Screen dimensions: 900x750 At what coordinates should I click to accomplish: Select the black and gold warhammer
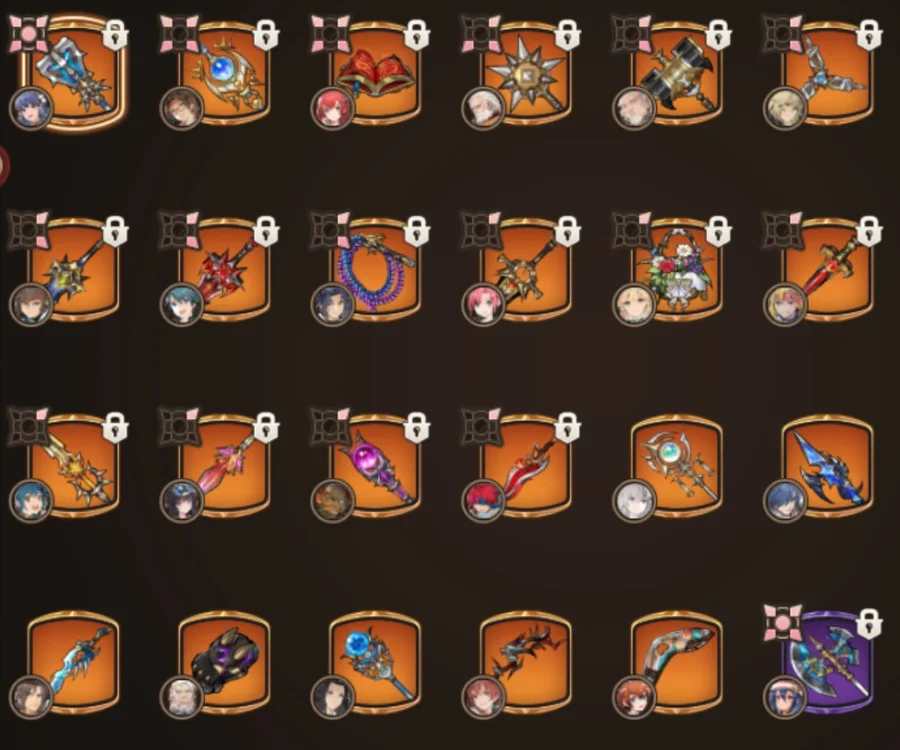(677, 73)
